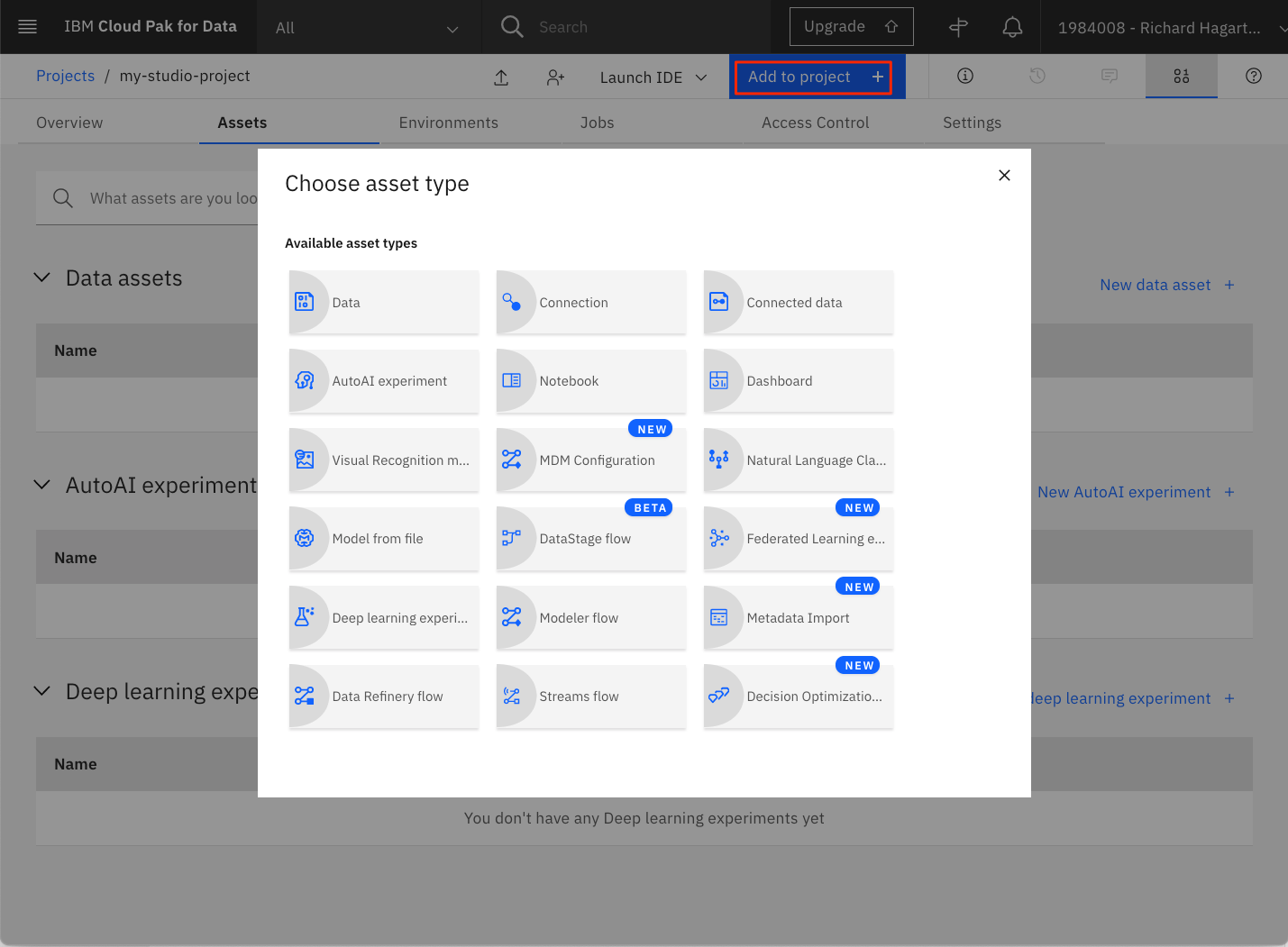The width and height of the screenshot is (1288, 947).
Task: Open the All scope dropdown
Action: coord(368,28)
